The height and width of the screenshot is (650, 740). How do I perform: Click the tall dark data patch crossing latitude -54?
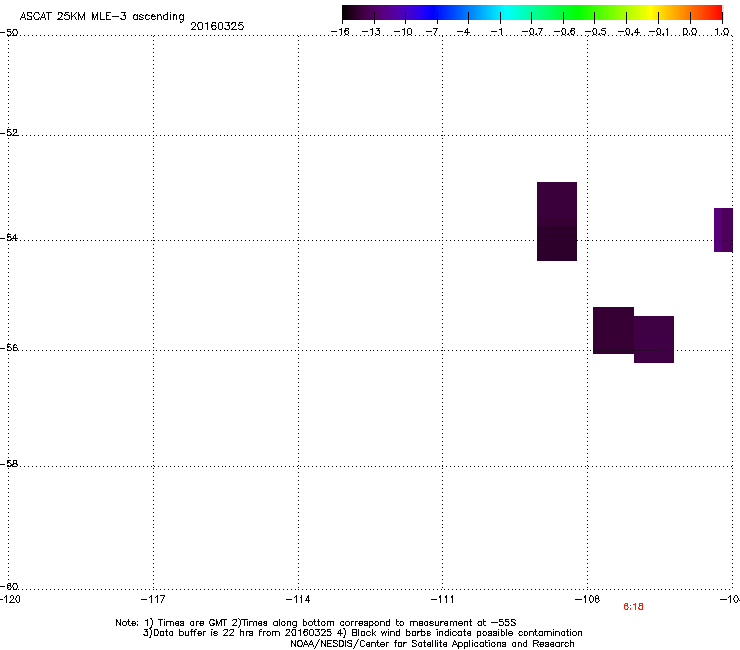click(557, 221)
